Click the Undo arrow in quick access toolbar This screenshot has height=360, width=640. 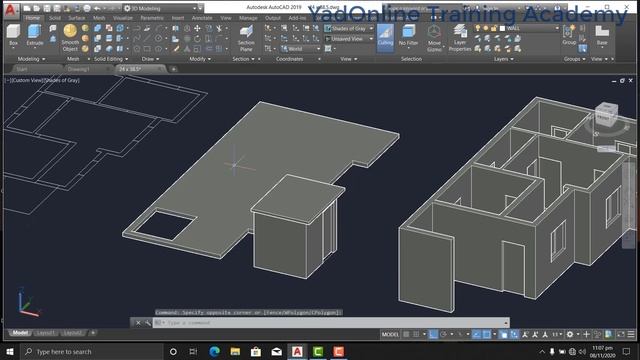(x=97, y=8)
